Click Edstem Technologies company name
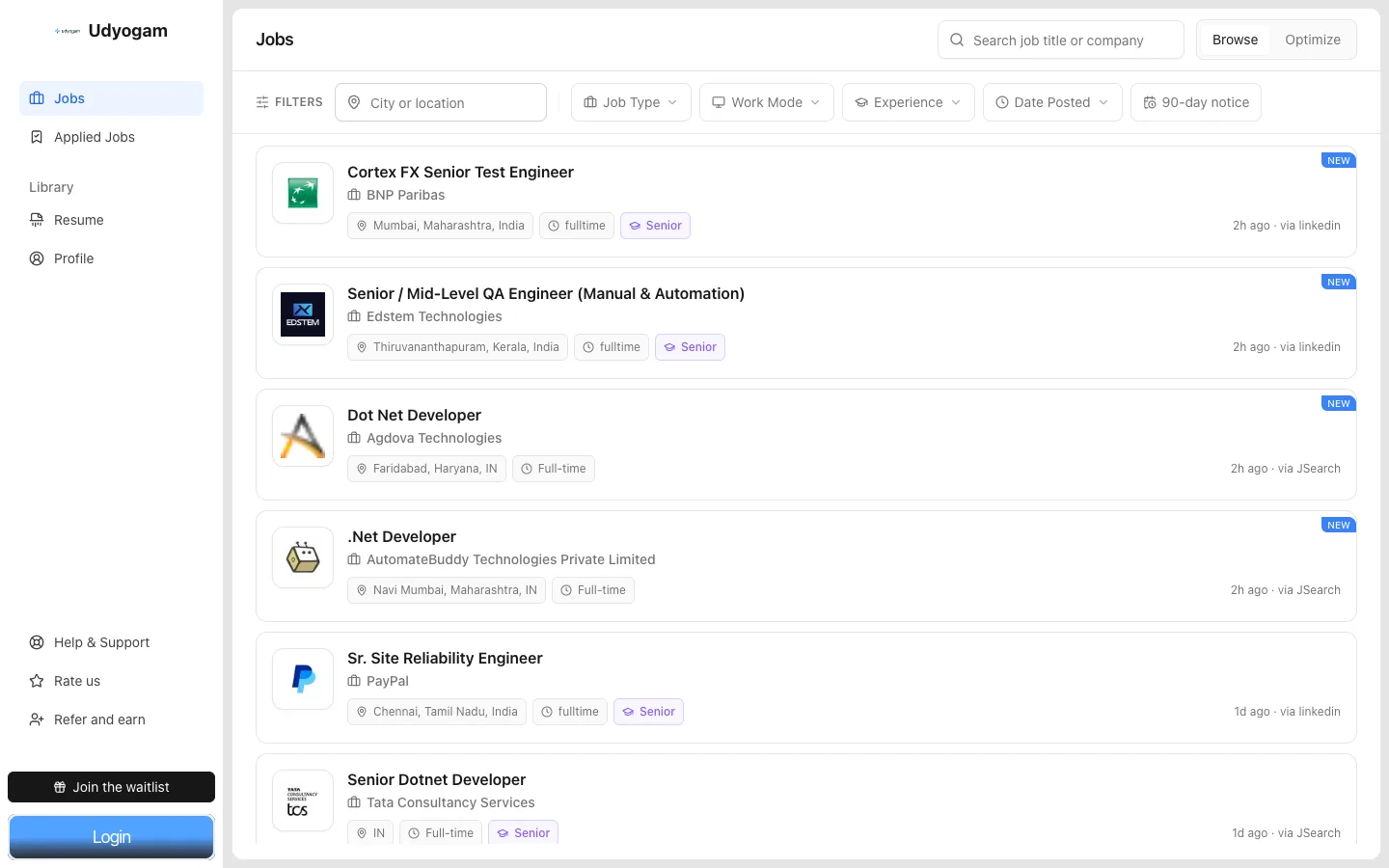The height and width of the screenshot is (868, 1389). click(434, 316)
